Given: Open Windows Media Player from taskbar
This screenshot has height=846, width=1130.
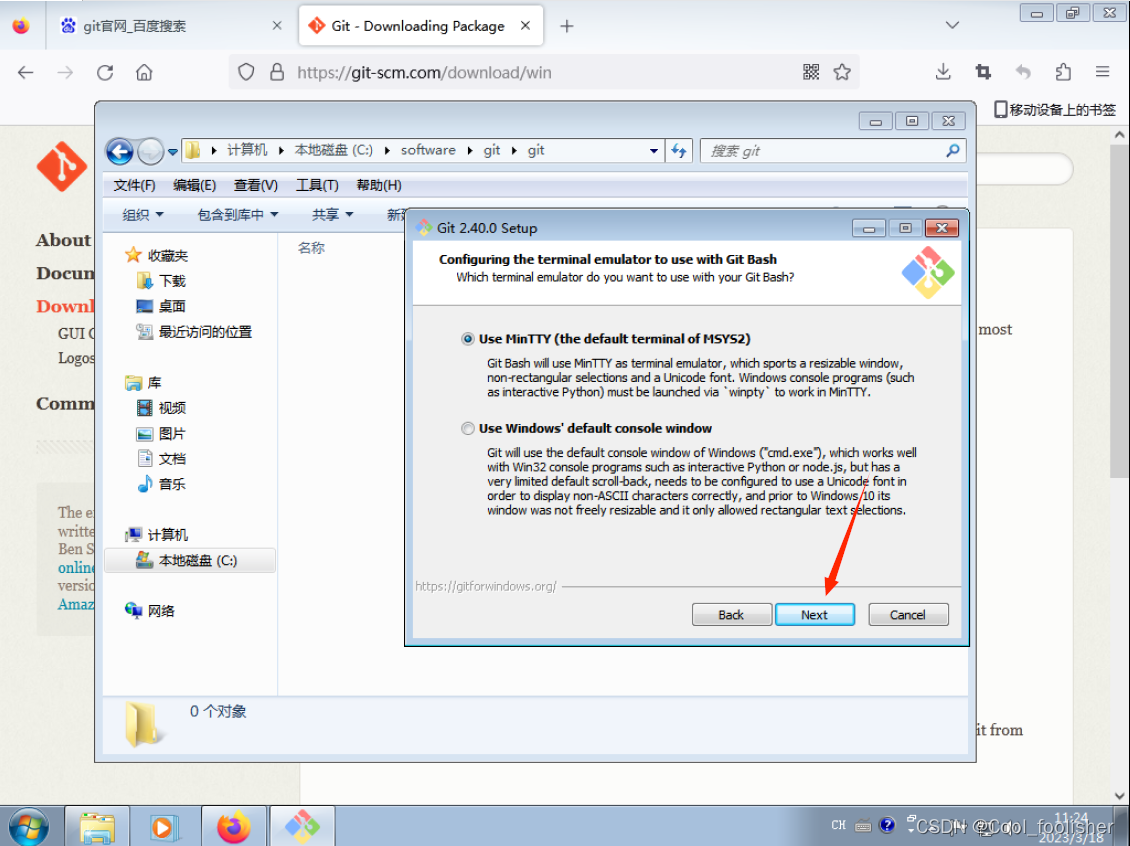Looking at the screenshot, I should click(164, 827).
